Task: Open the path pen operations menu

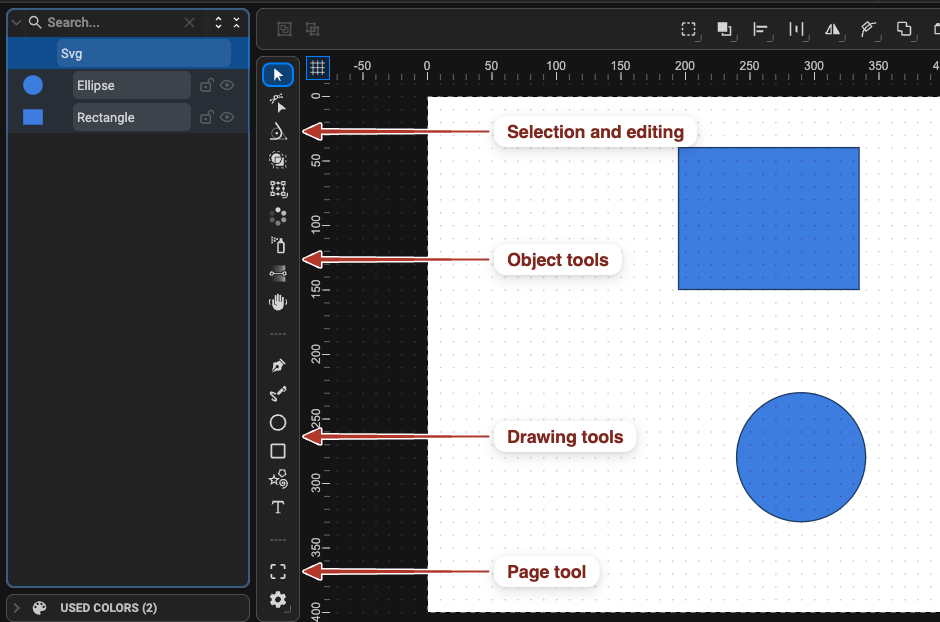Action: tap(868, 29)
